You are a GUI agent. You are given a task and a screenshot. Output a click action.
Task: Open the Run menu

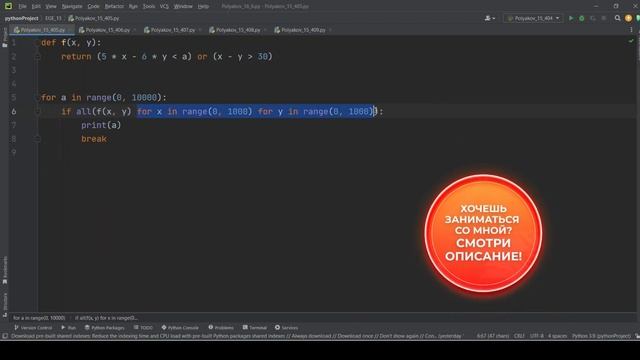133,6
